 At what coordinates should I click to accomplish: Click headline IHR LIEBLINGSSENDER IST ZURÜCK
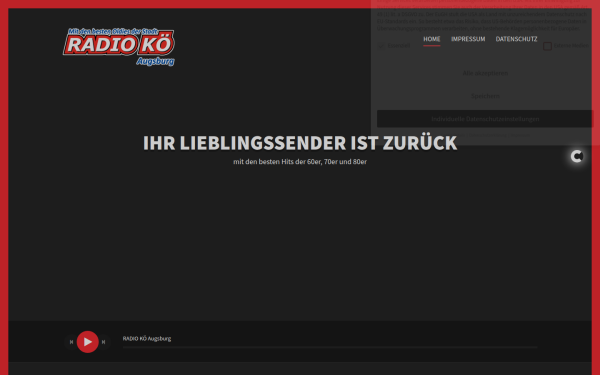click(x=300, y=143)
